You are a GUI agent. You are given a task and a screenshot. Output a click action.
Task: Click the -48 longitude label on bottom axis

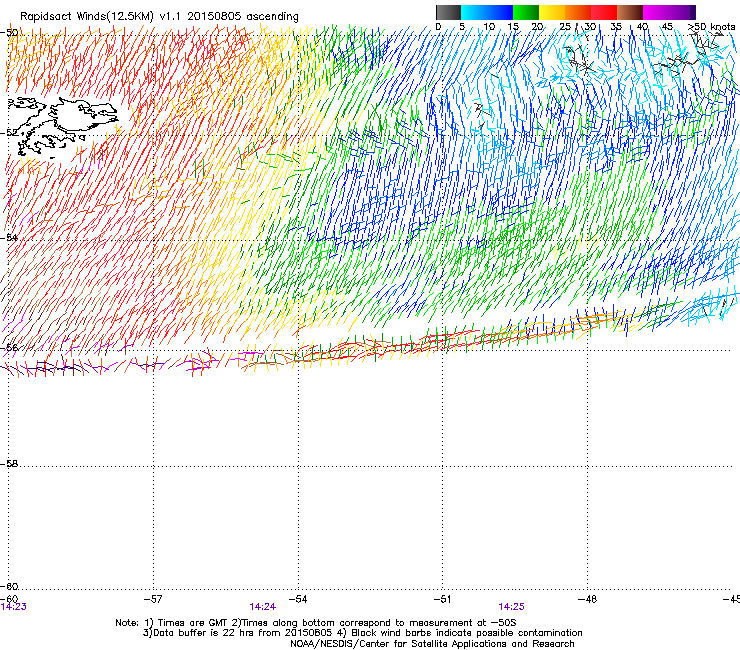tap(587, 599)
